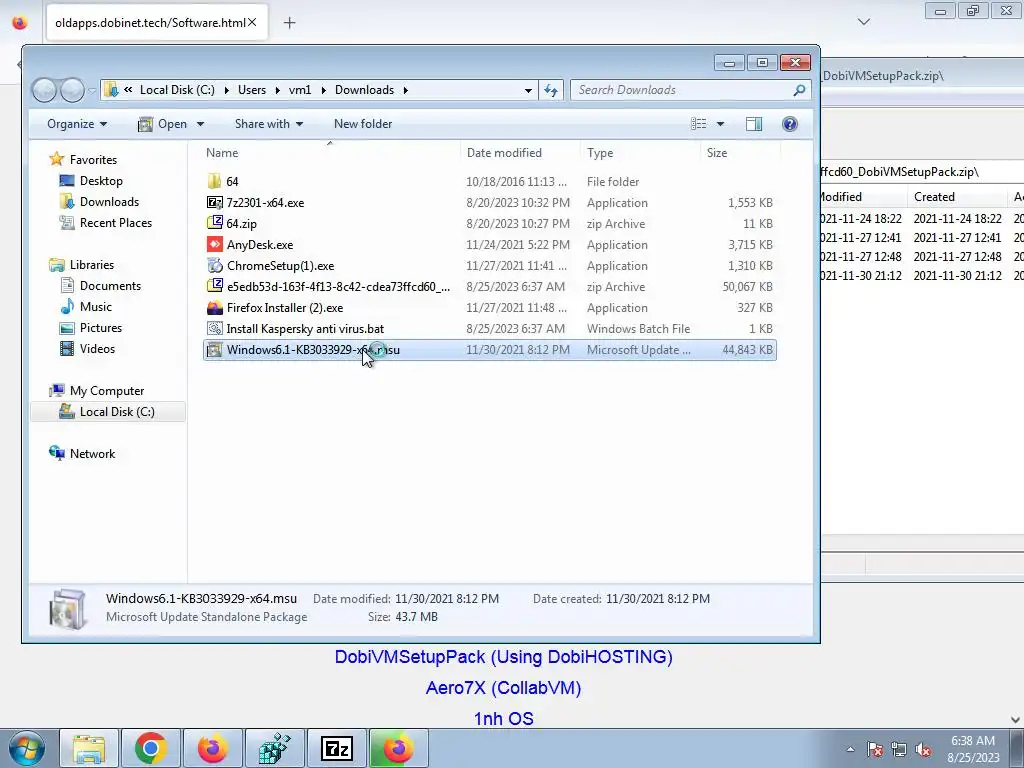Switch to the active Firefox taskbar window

pyautogui.click(x=398, y=748)
